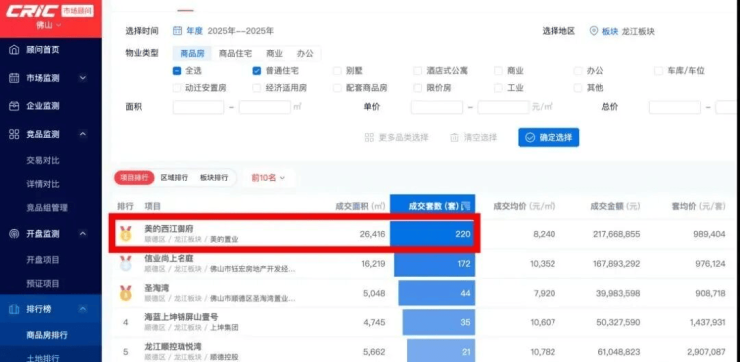Click the grid icon beside 竞品监测
The width and height of the screenshot is (740, 362).
tap(14, 135)
